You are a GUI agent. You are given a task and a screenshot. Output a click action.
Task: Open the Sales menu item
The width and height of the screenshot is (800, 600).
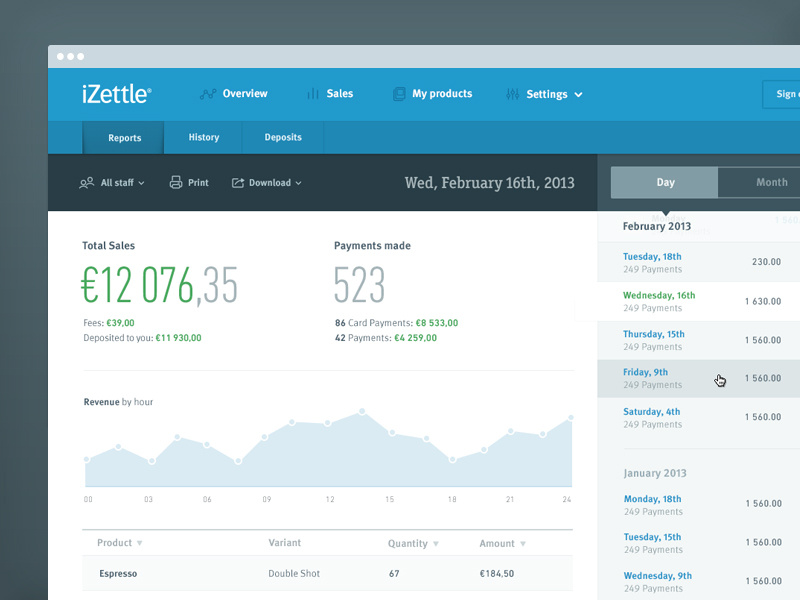(x=340, y=94)
